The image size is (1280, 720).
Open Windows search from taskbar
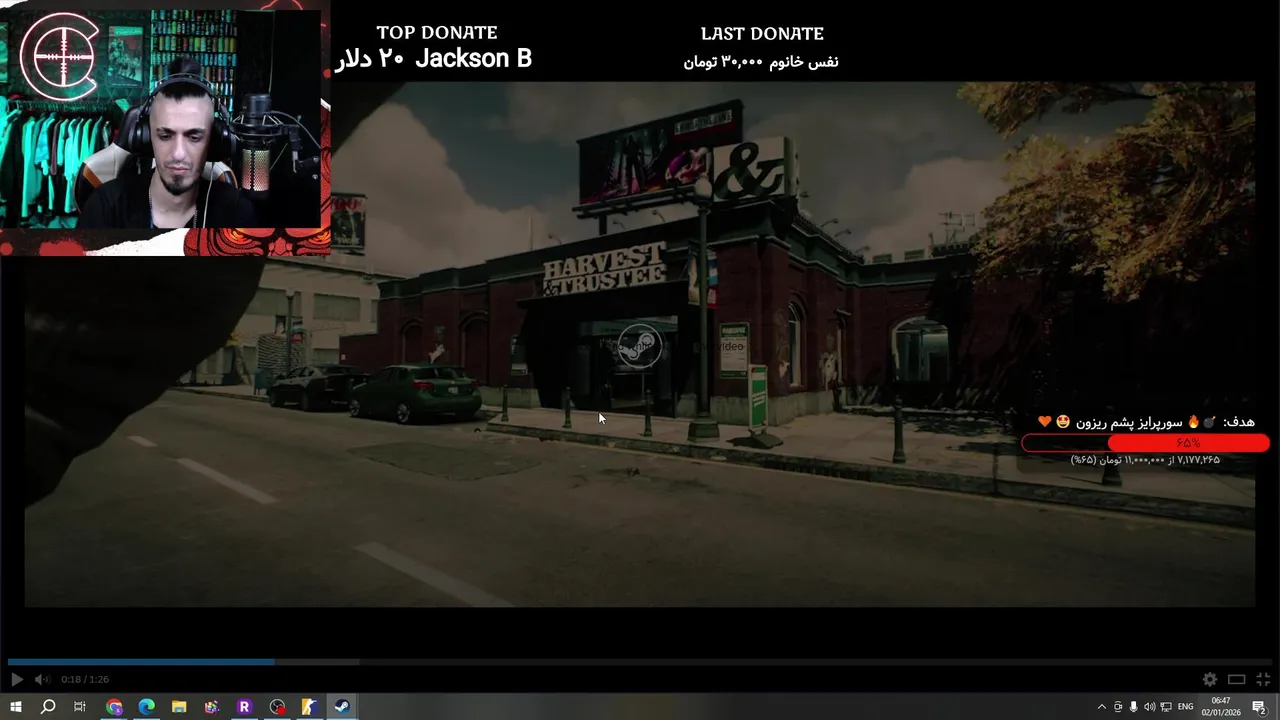click(x=48, y=707)
